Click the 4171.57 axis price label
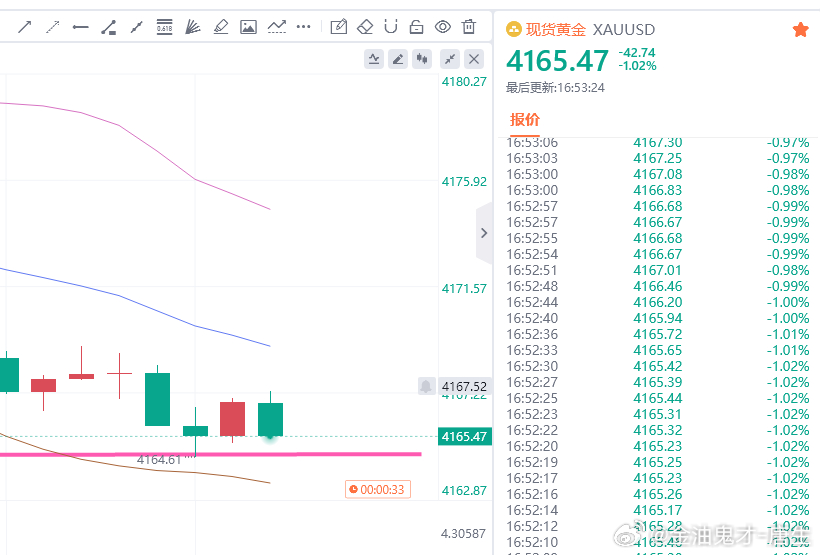The height and width of the screenshot is (555, 820). pos(464,288)
